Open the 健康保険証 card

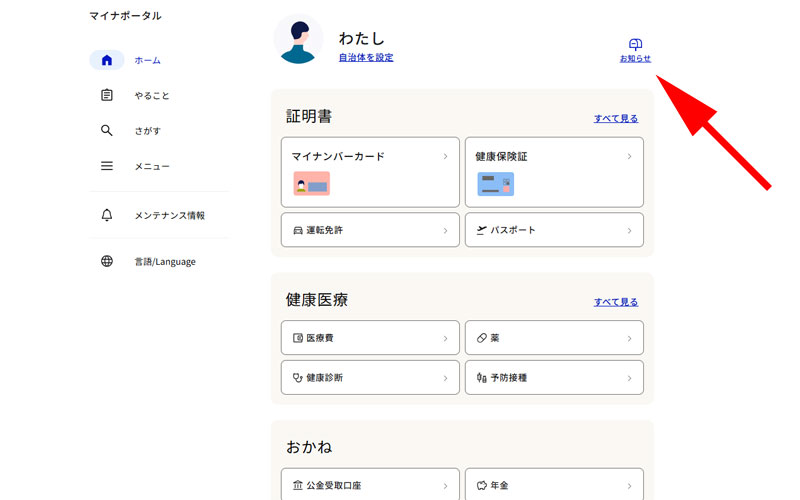554,172
